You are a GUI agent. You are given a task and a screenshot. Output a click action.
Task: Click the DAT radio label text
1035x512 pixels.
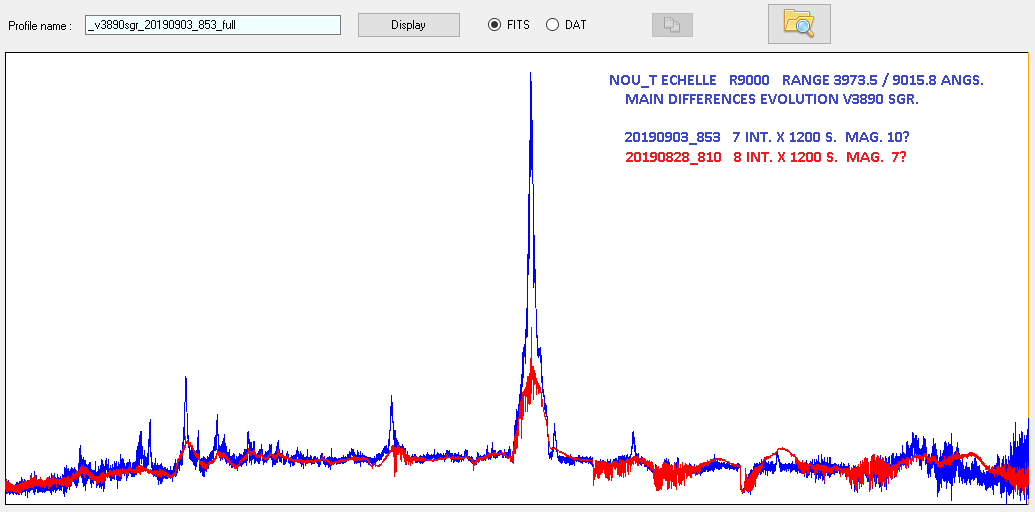(x=575, y=25)
